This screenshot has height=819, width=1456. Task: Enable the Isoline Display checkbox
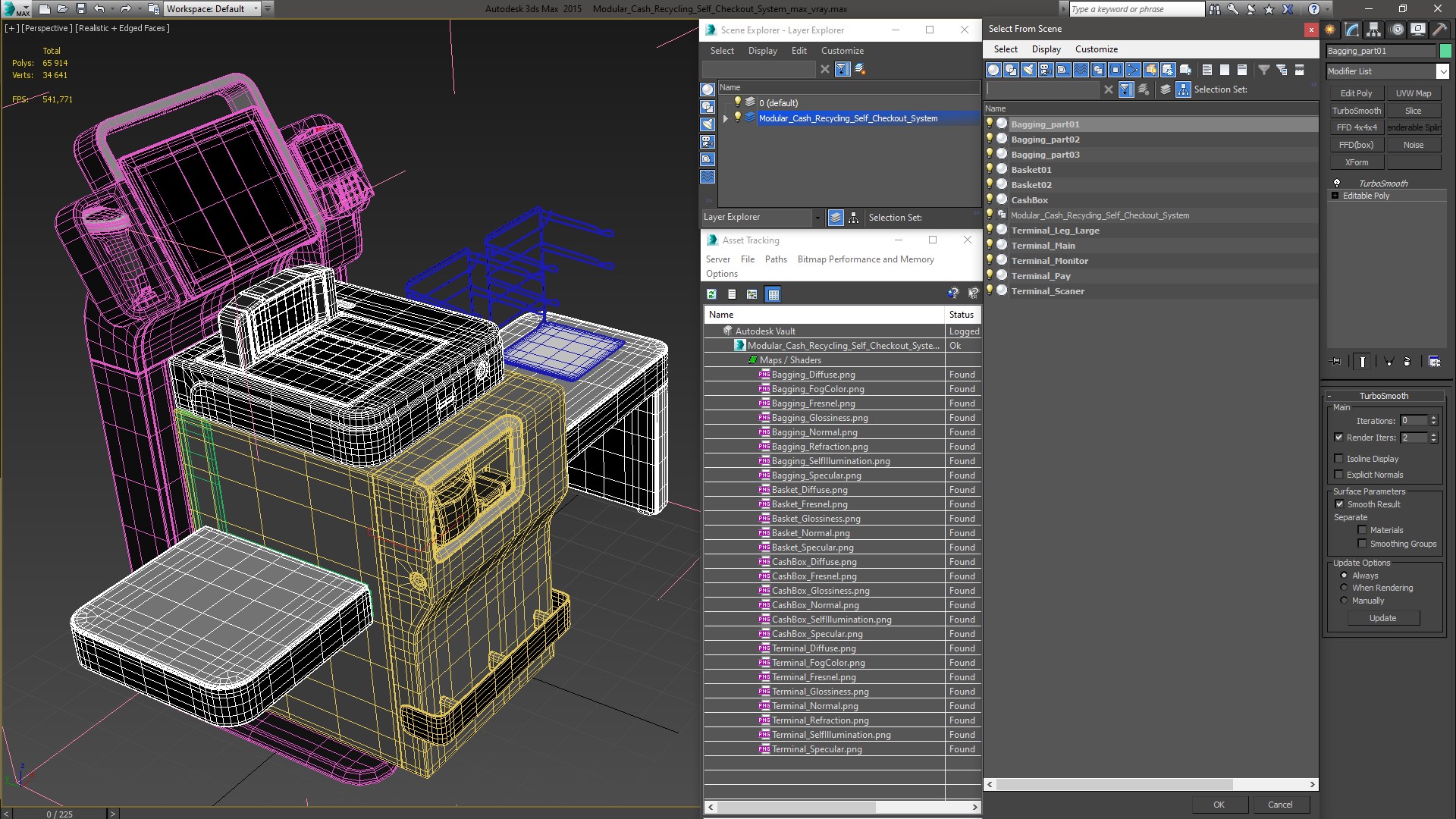(x=1338, y=459)
